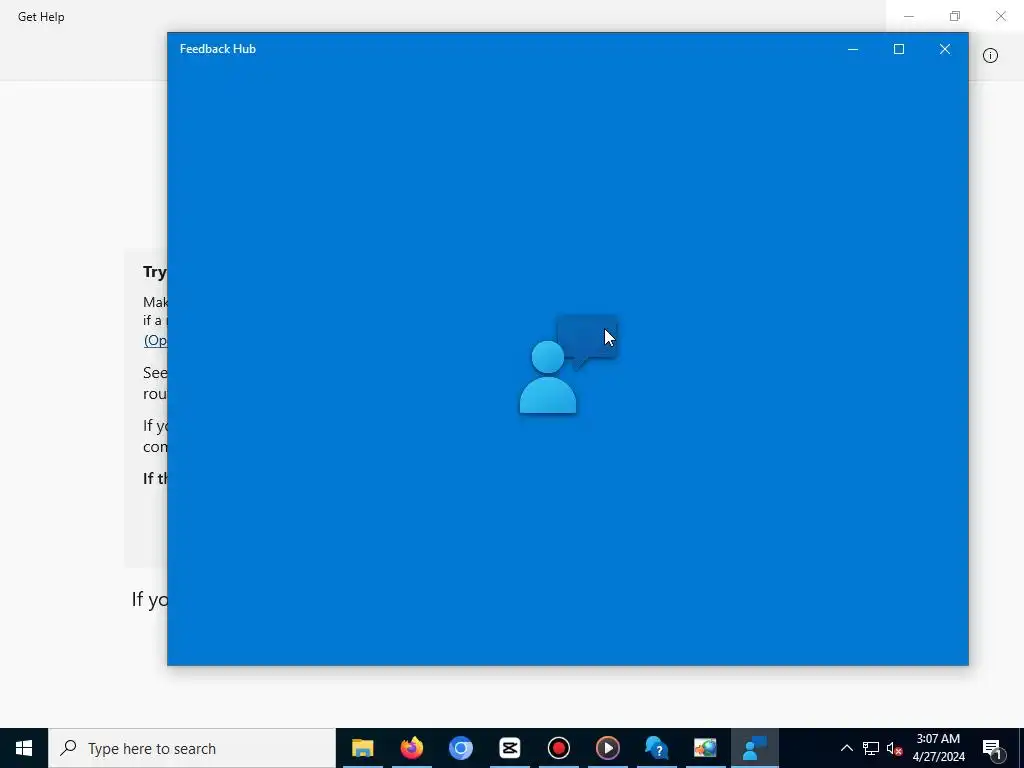The height and width of the screenshot is (768, 1024).
Task: Click the Feedback Hub taskbar icon
Action: pos(754,748)
